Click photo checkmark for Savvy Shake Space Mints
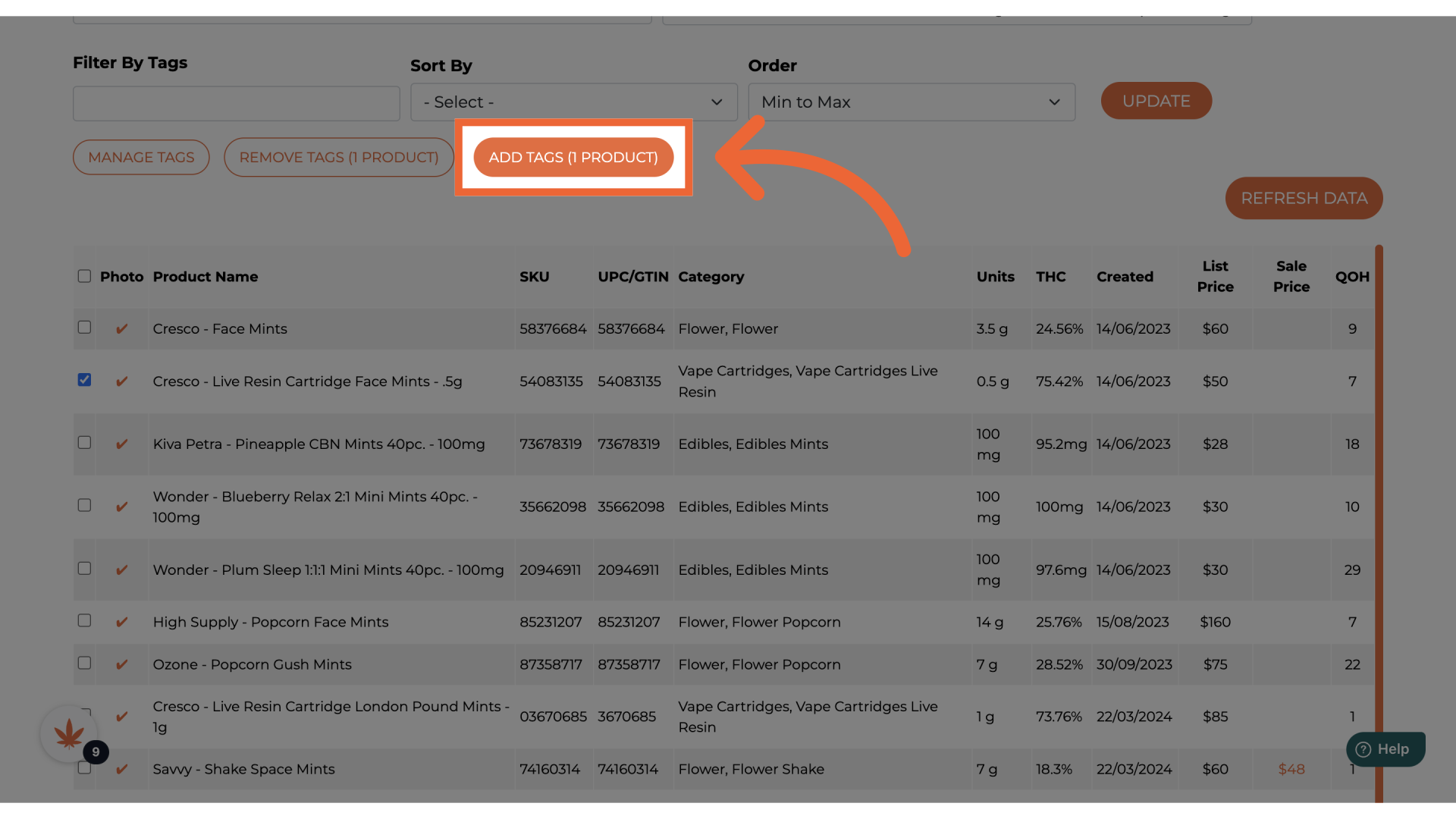The height and width of the screenshot is (819, 1456). [121, 770]
